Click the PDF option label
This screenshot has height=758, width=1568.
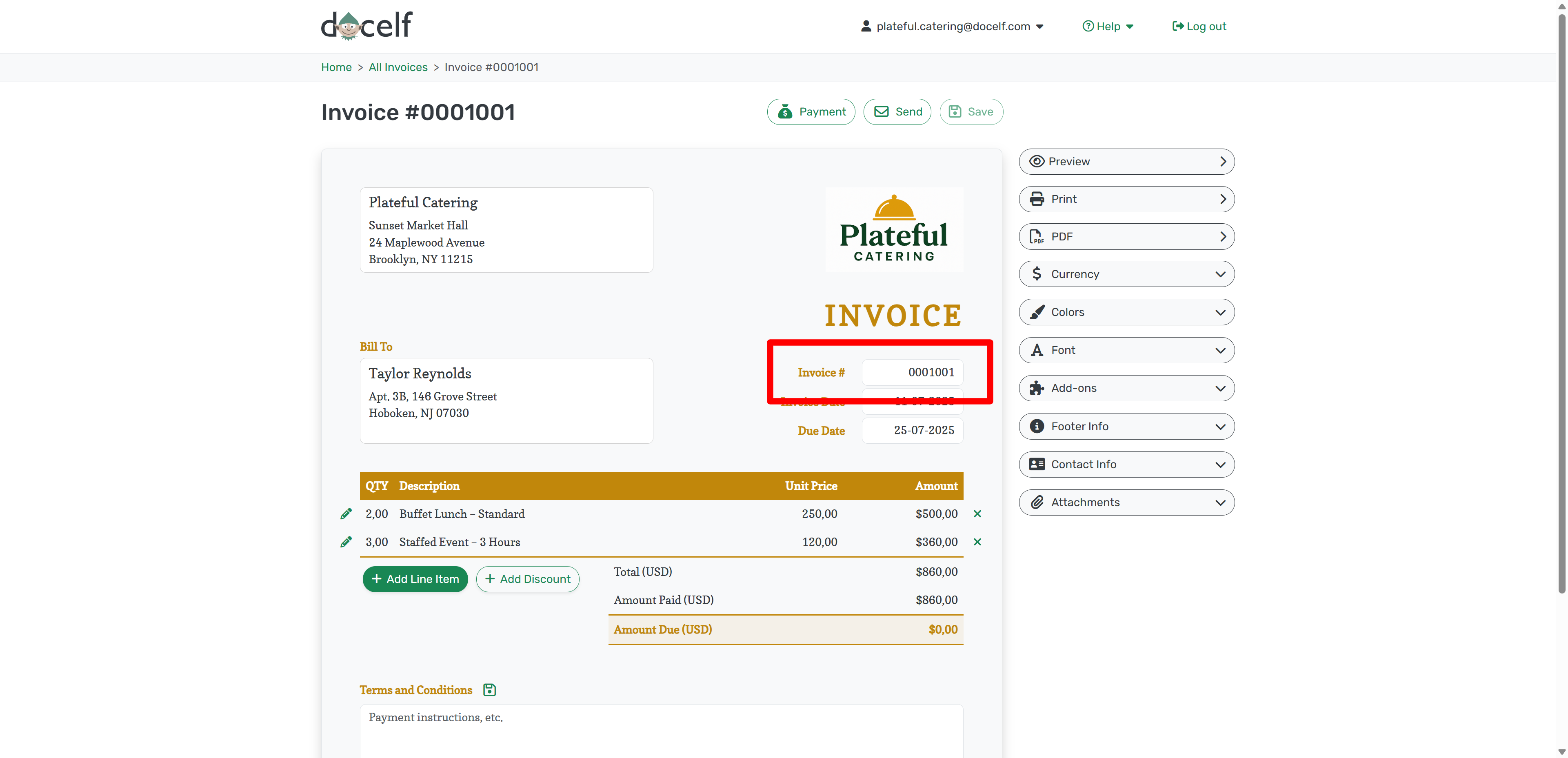click(1062, 237)
